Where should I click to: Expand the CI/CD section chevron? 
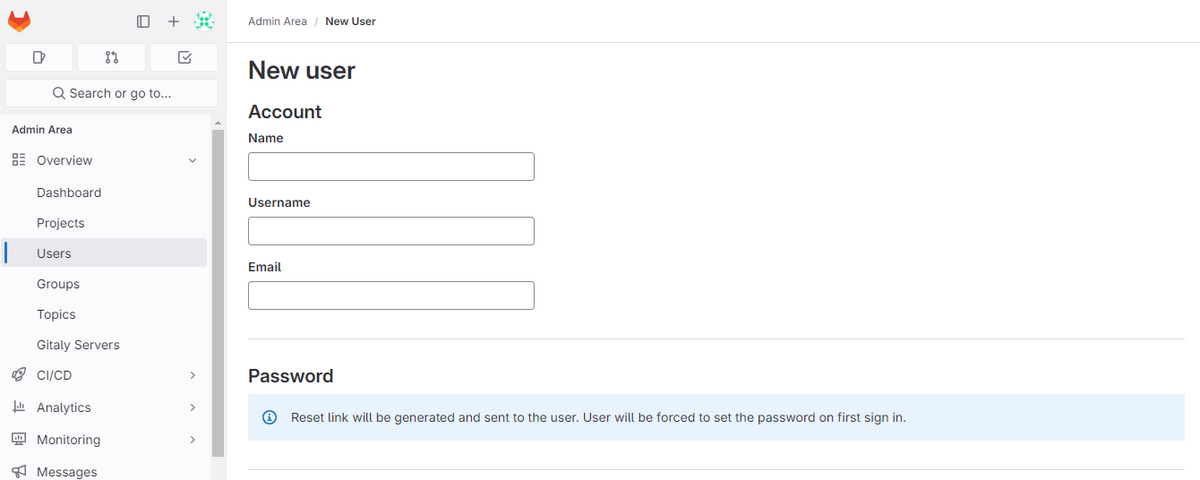click(193, 375)
